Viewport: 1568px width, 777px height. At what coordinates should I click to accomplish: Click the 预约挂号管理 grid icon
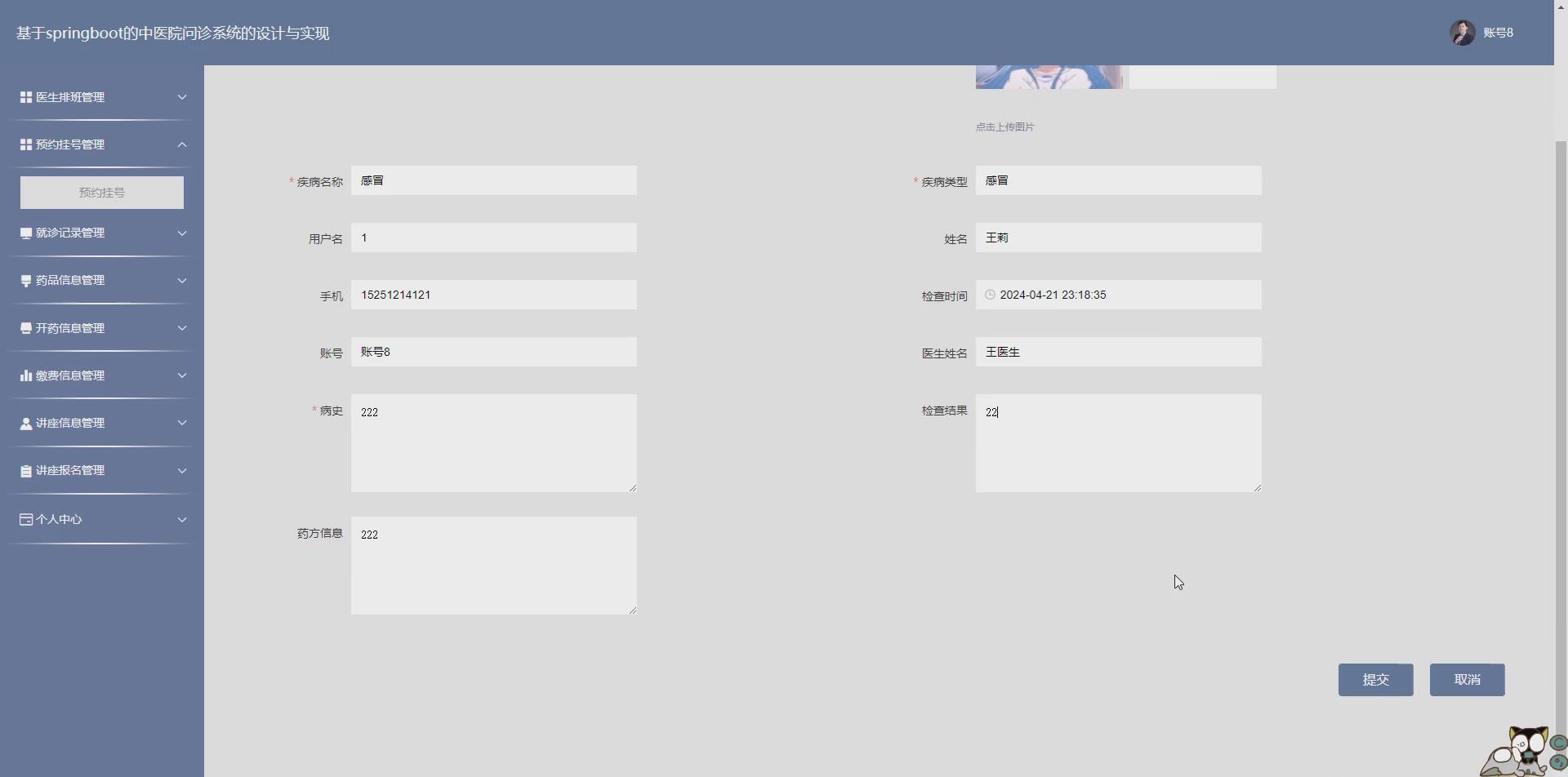point(26,144)
